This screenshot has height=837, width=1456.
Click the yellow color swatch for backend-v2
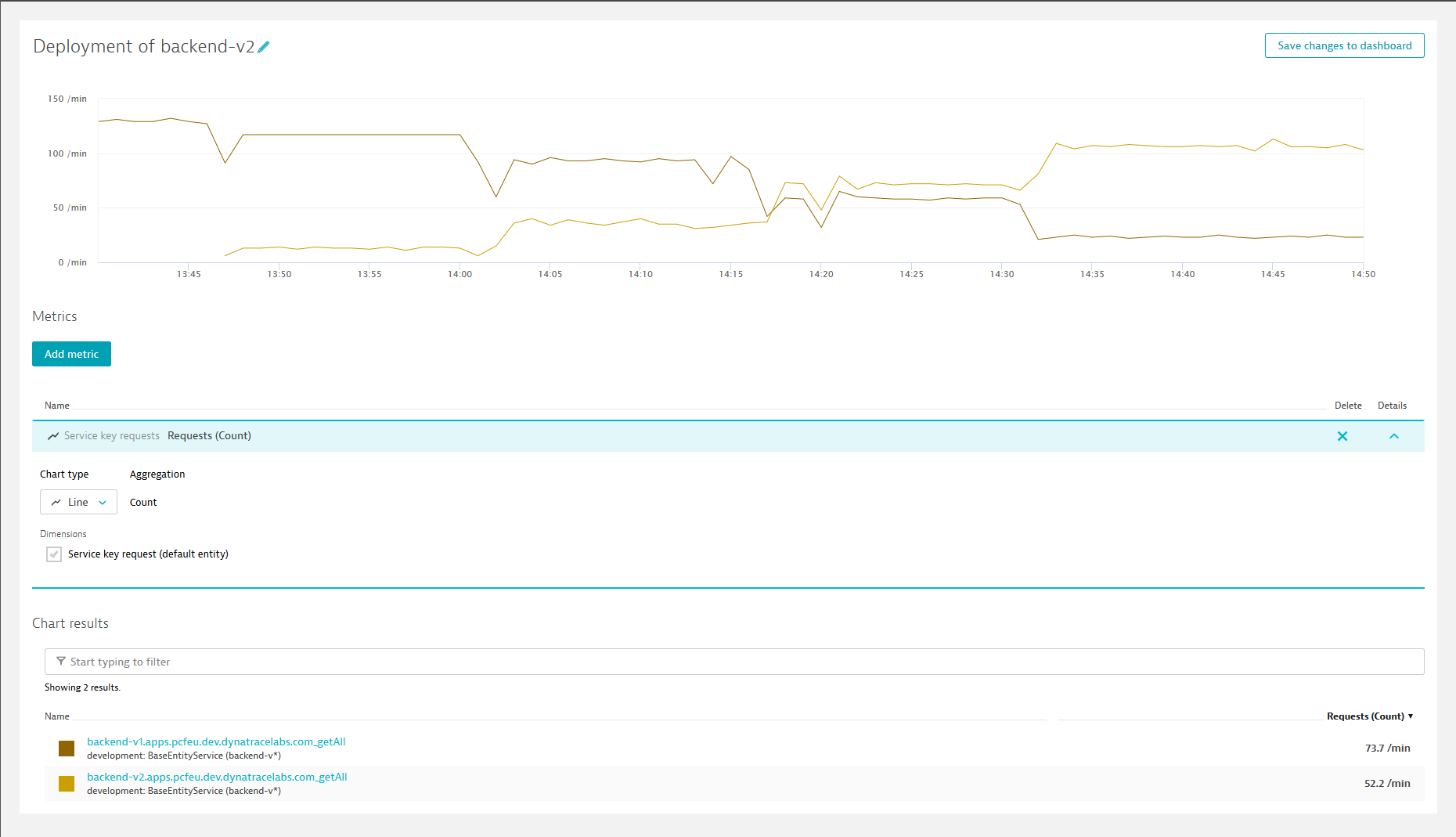coord(66,783)
